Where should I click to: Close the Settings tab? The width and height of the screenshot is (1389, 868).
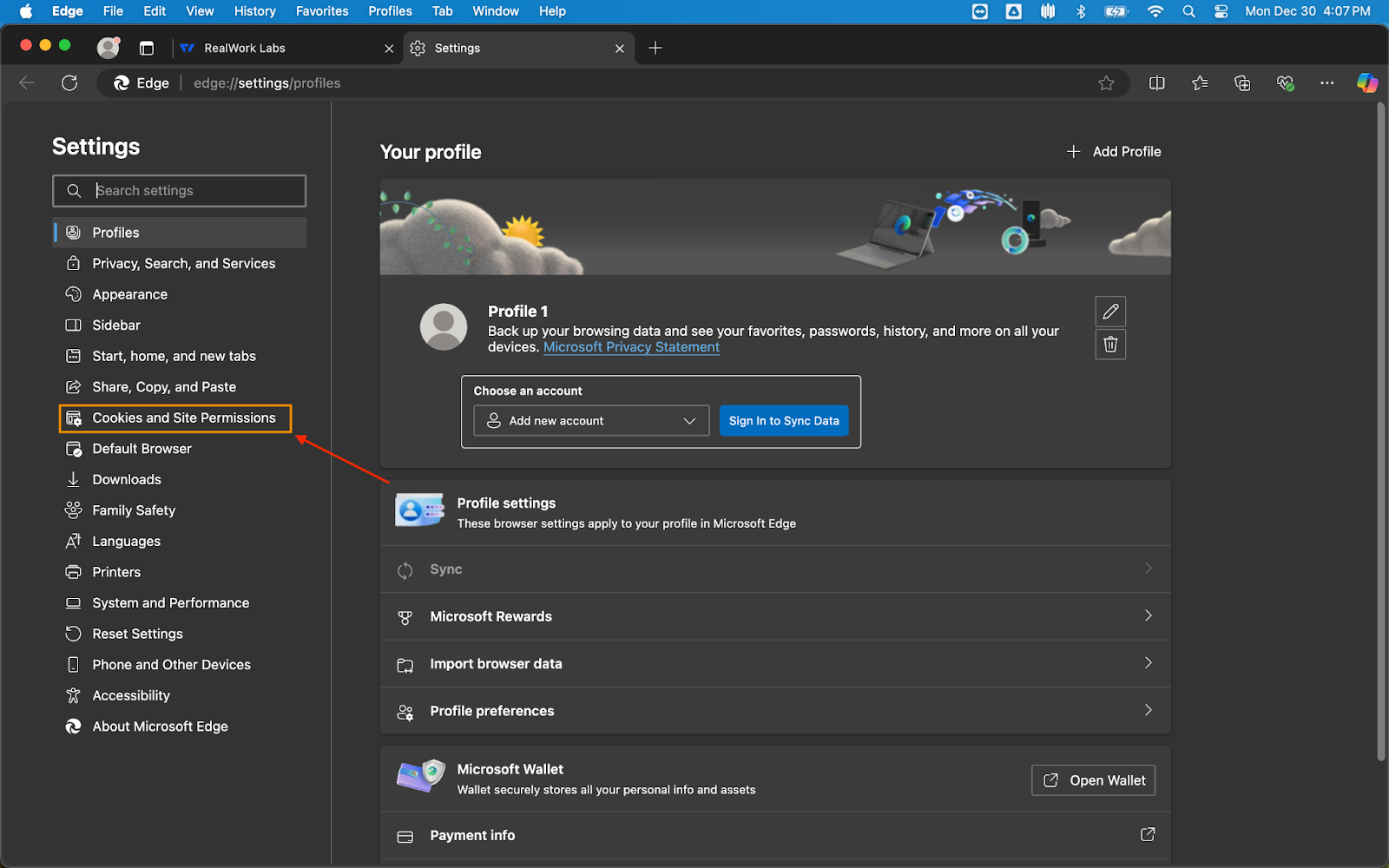[619, 49]
